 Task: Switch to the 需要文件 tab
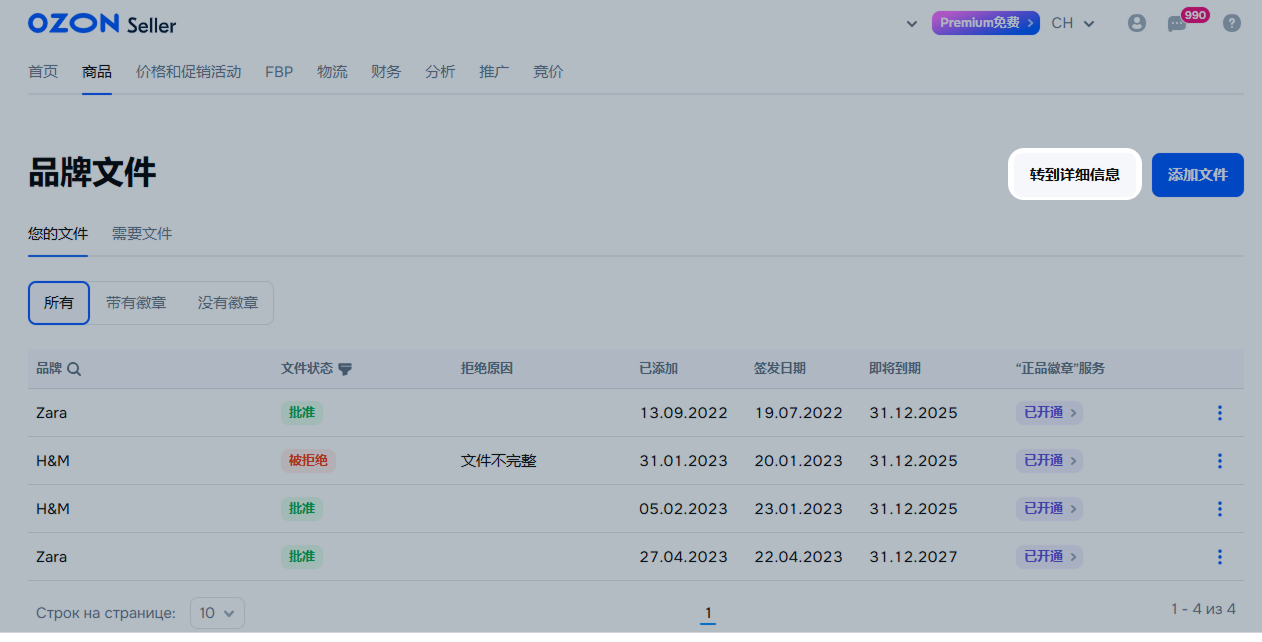(142, 234)
